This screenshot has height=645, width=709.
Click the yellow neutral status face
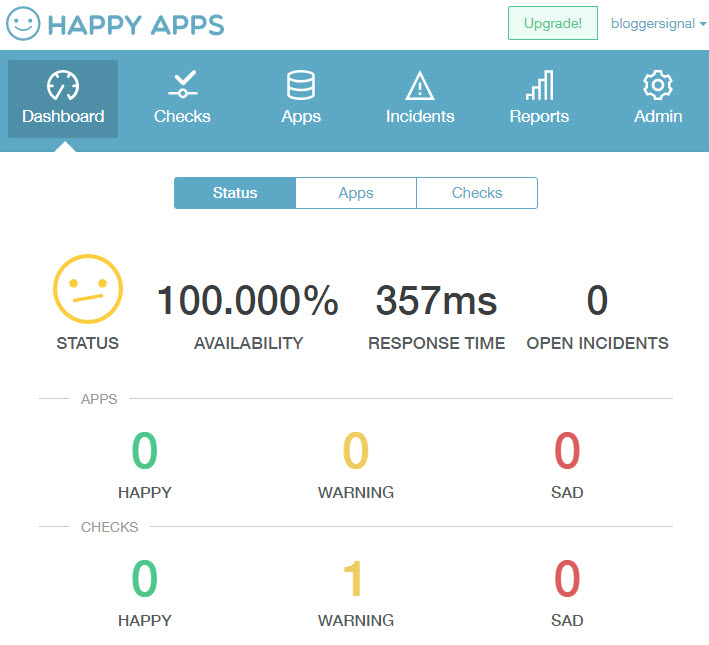click(x=88, y=289)
